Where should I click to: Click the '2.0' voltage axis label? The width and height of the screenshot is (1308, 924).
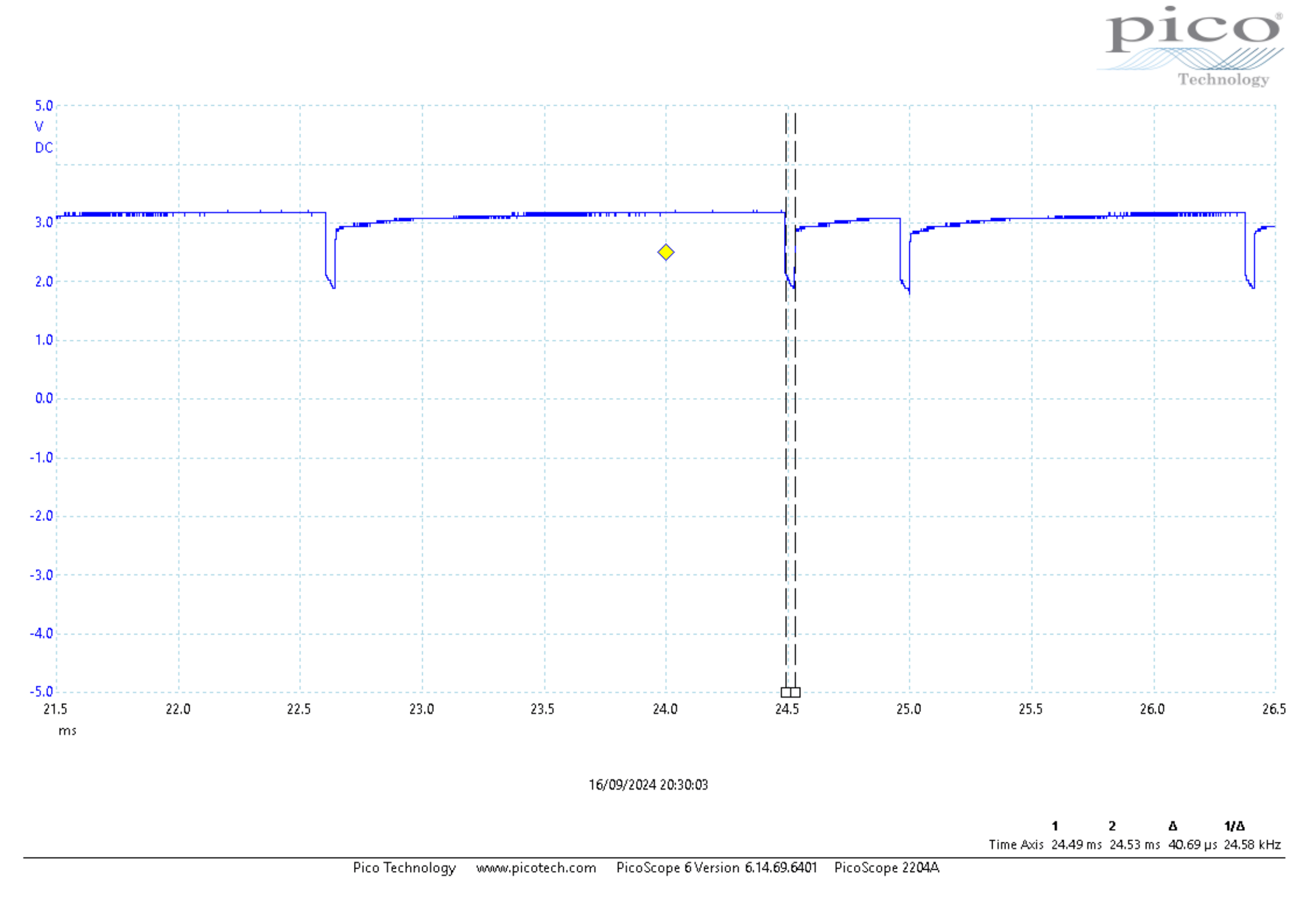(44, 281)
